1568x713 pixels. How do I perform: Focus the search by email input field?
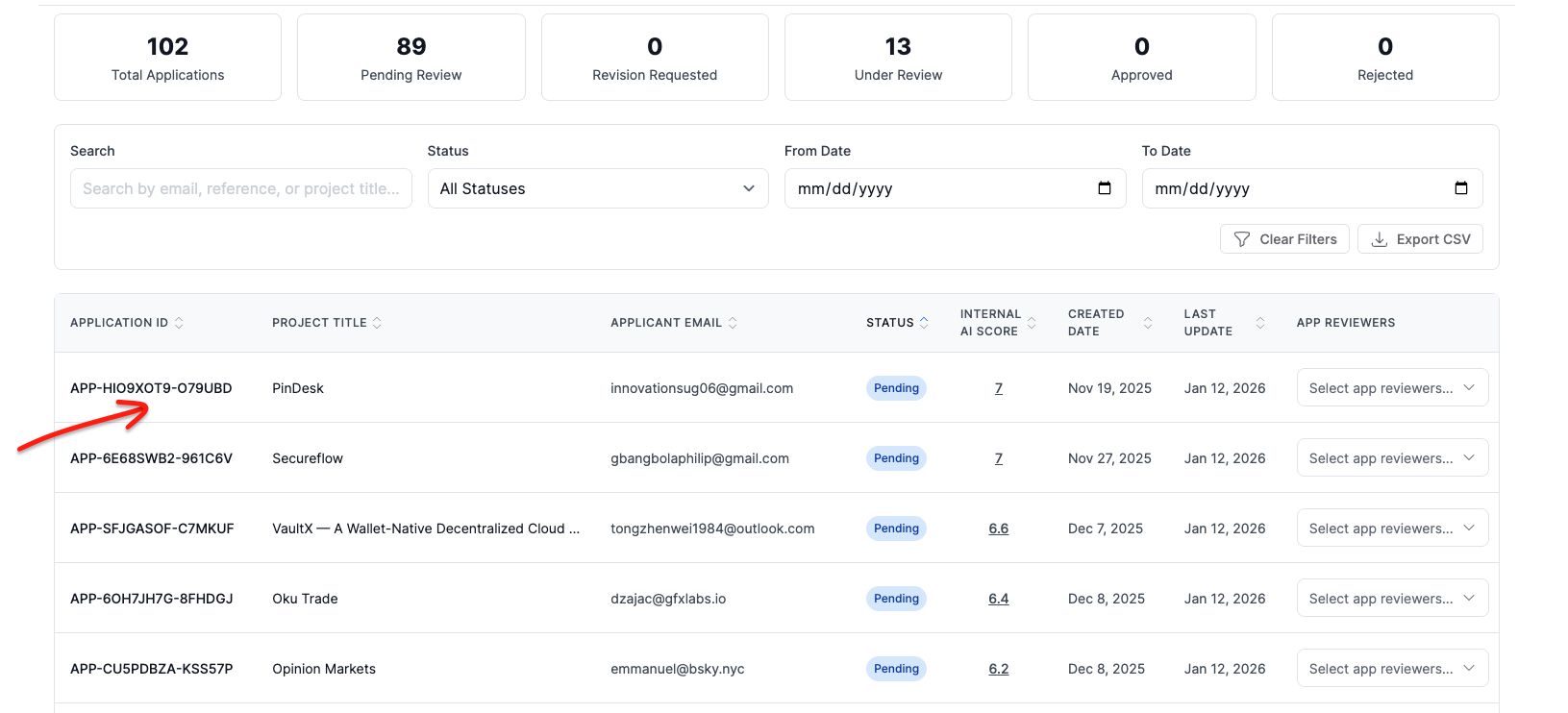[x=240, y=188]
